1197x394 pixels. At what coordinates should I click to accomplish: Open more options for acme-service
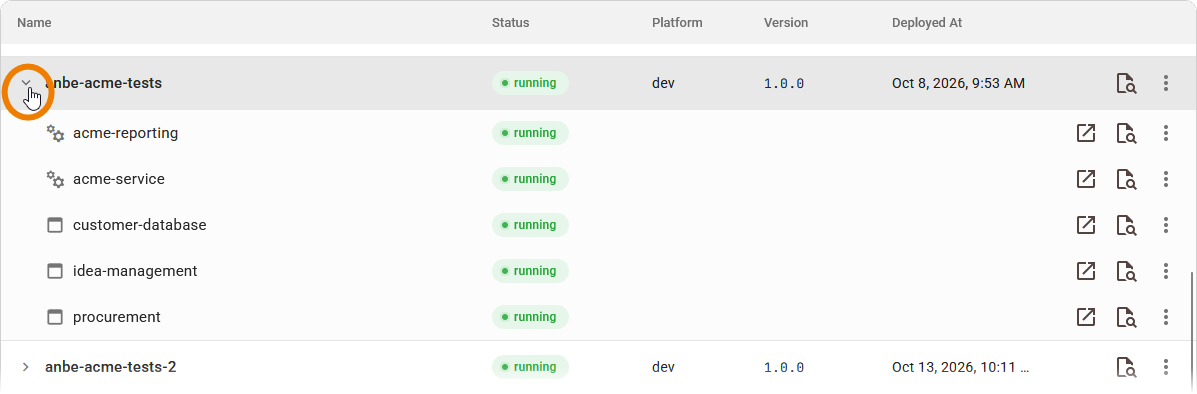coord(1166,179)
